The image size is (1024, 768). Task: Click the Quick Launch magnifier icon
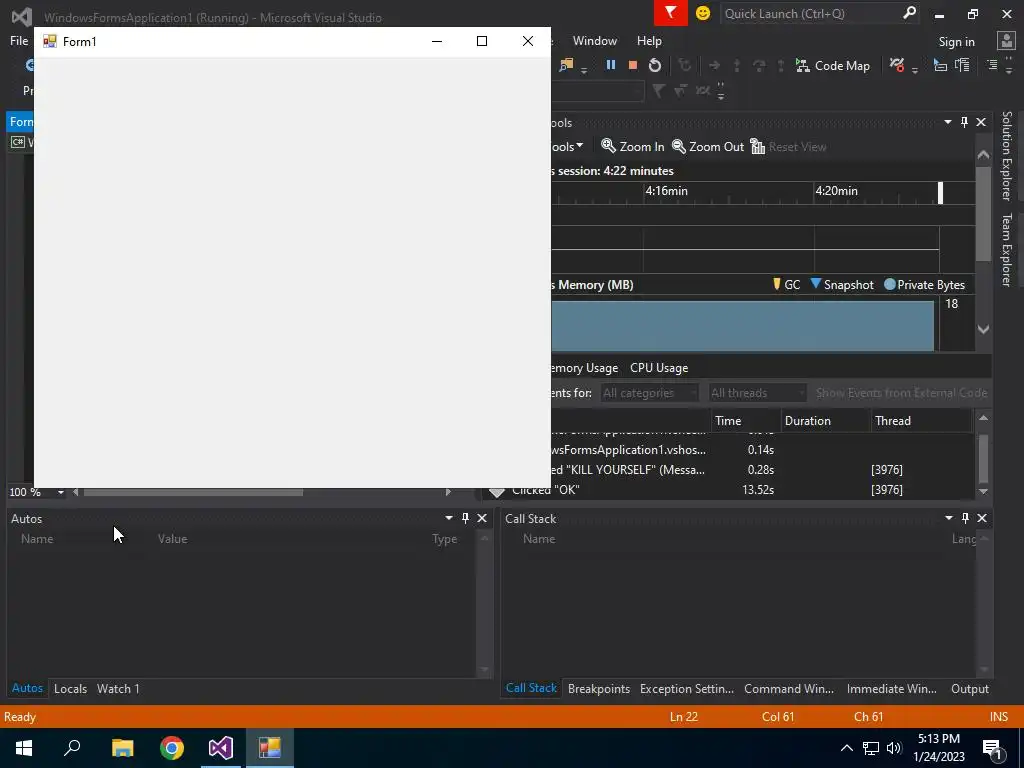coord(909,13)
